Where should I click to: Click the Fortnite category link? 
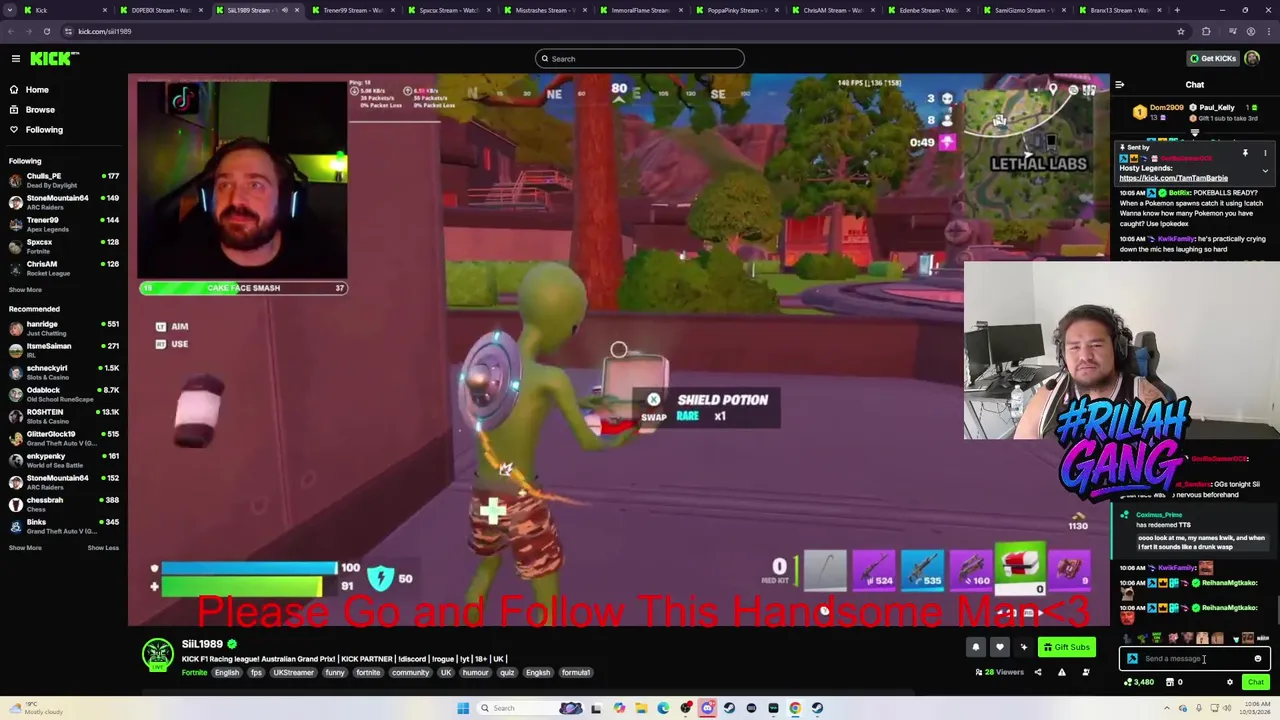pos(194,673)
